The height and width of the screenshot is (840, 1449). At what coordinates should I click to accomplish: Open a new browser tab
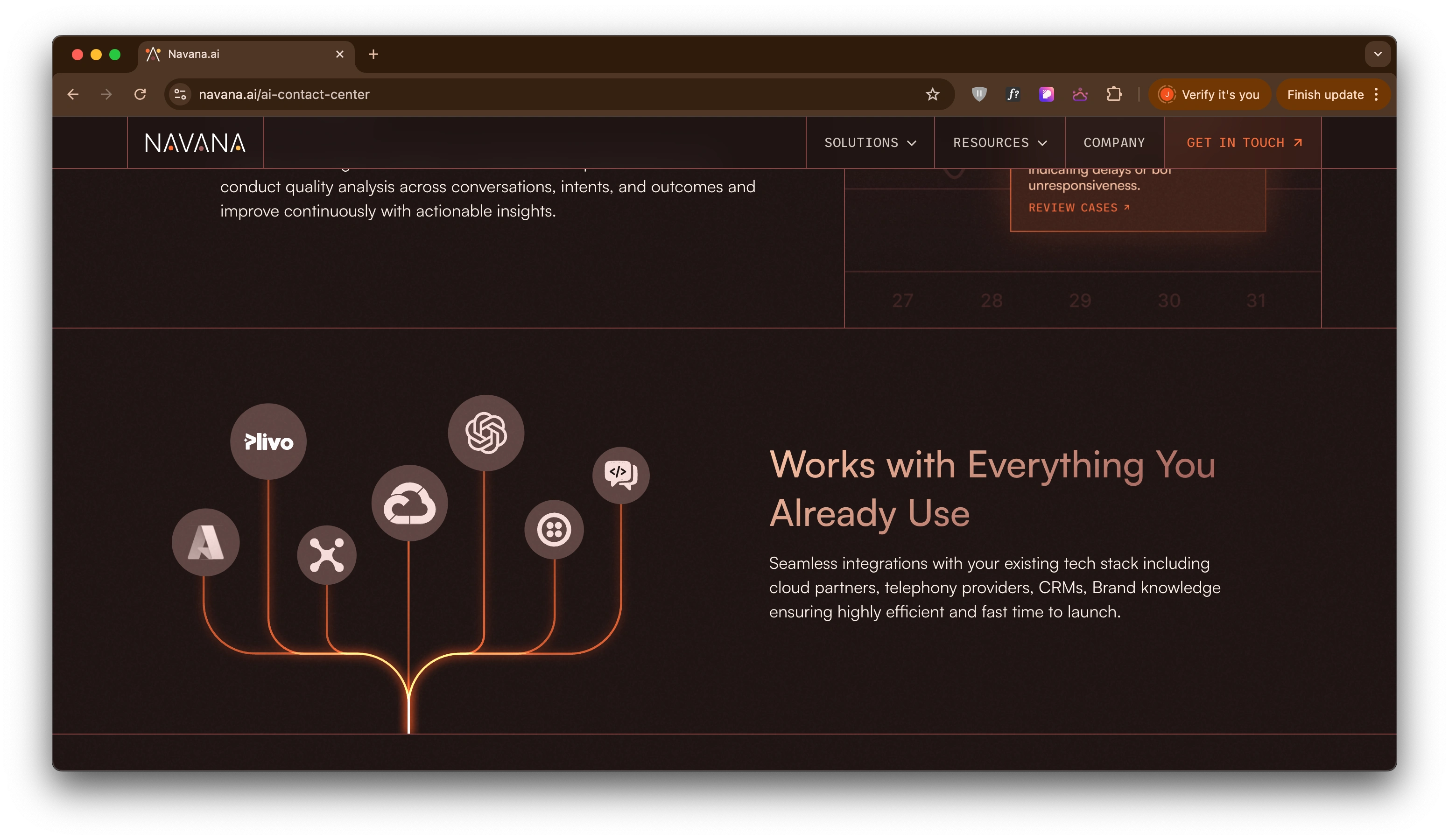373,54
